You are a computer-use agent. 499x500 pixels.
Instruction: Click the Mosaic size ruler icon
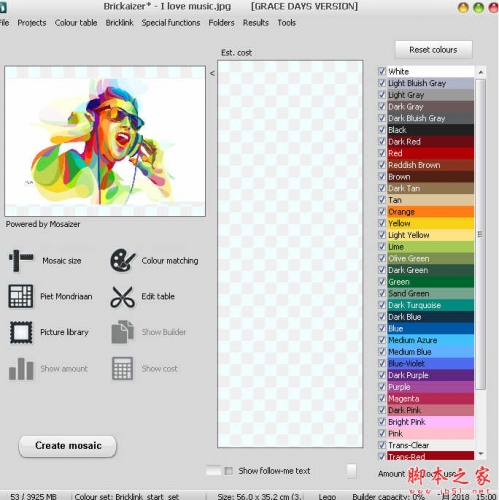coord(21,261)
